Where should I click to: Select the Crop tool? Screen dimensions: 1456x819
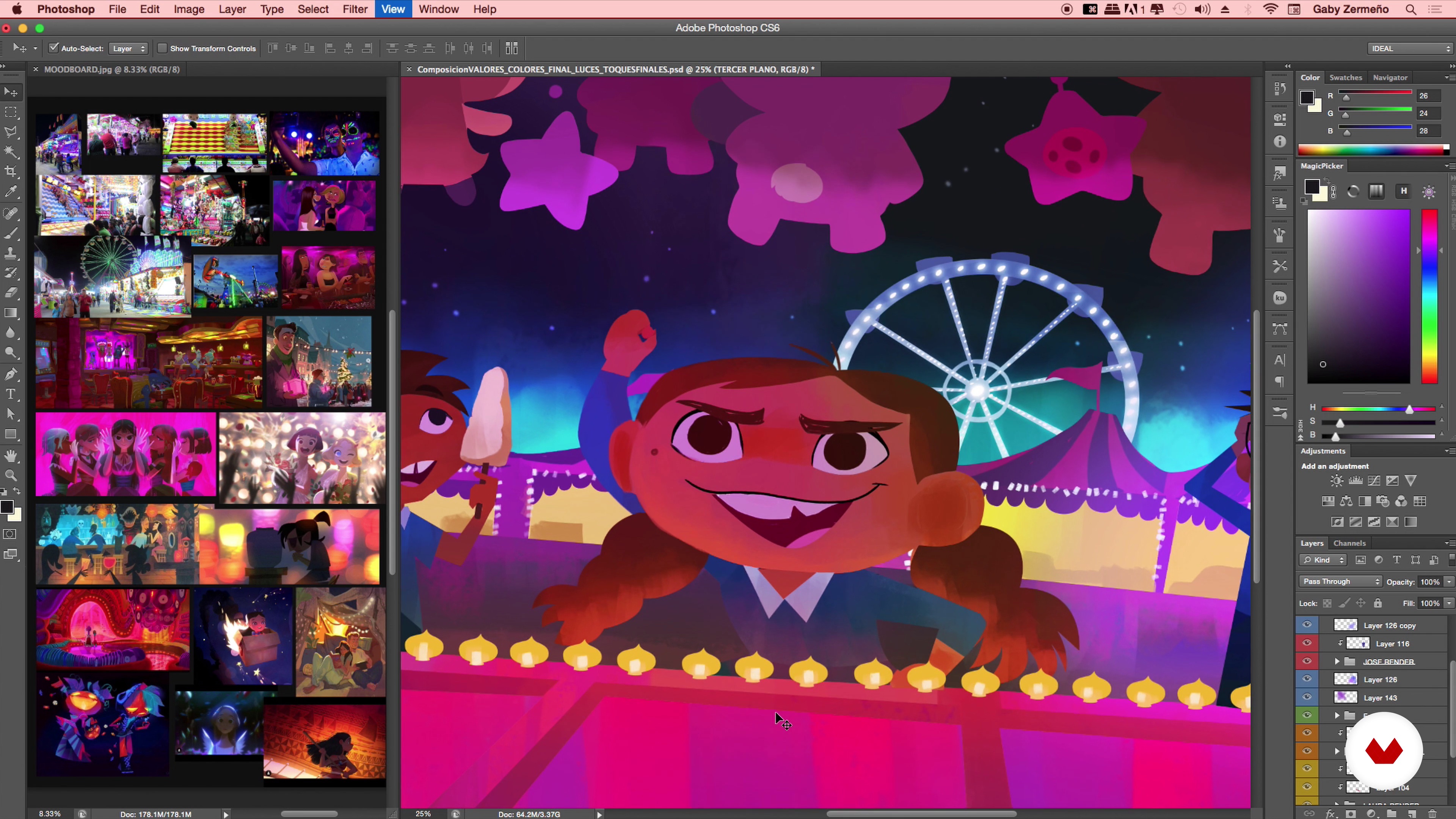[11, 171]
